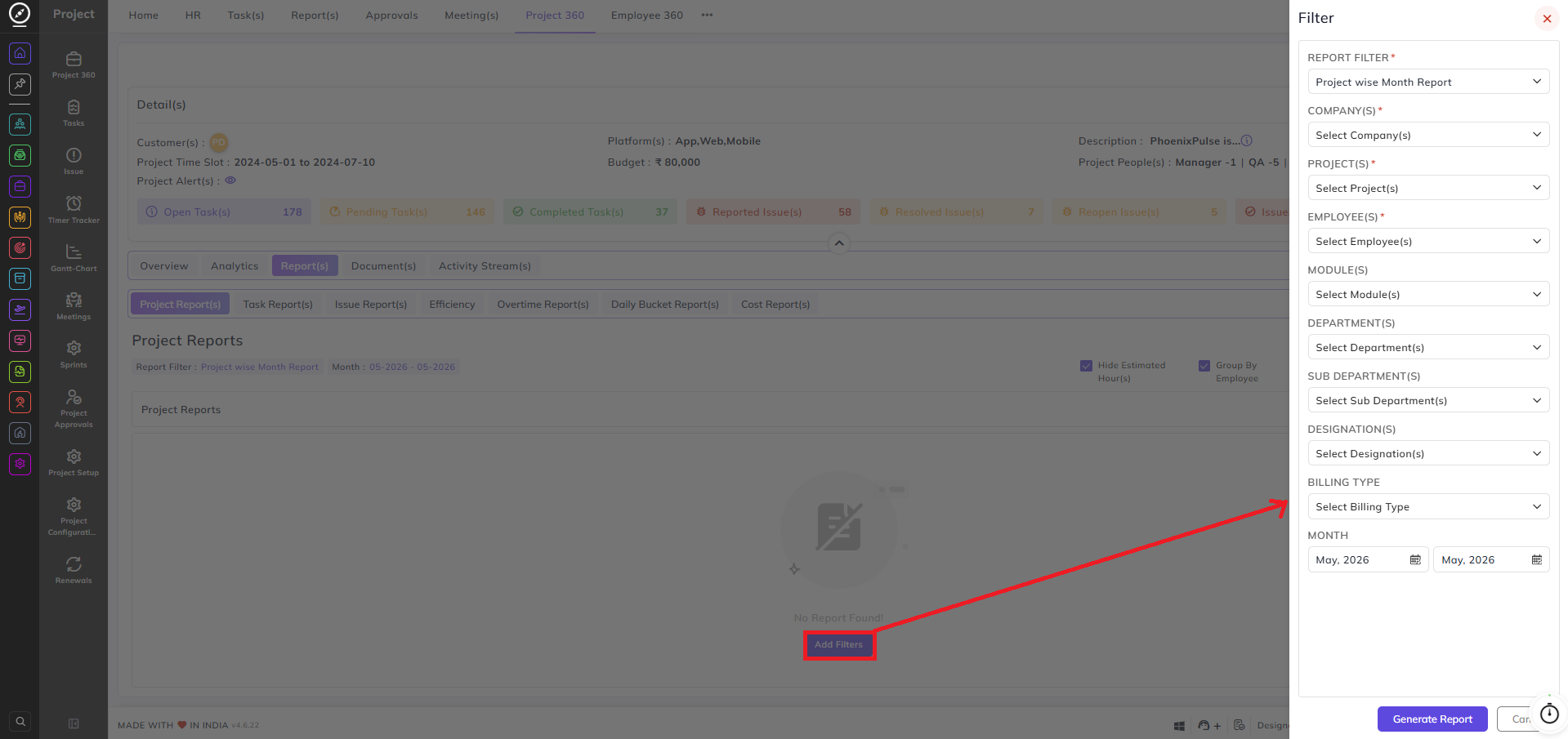The image size is (1568, 739).
Task: Click the add support agent icon
Action: [x=1208, y=725]
